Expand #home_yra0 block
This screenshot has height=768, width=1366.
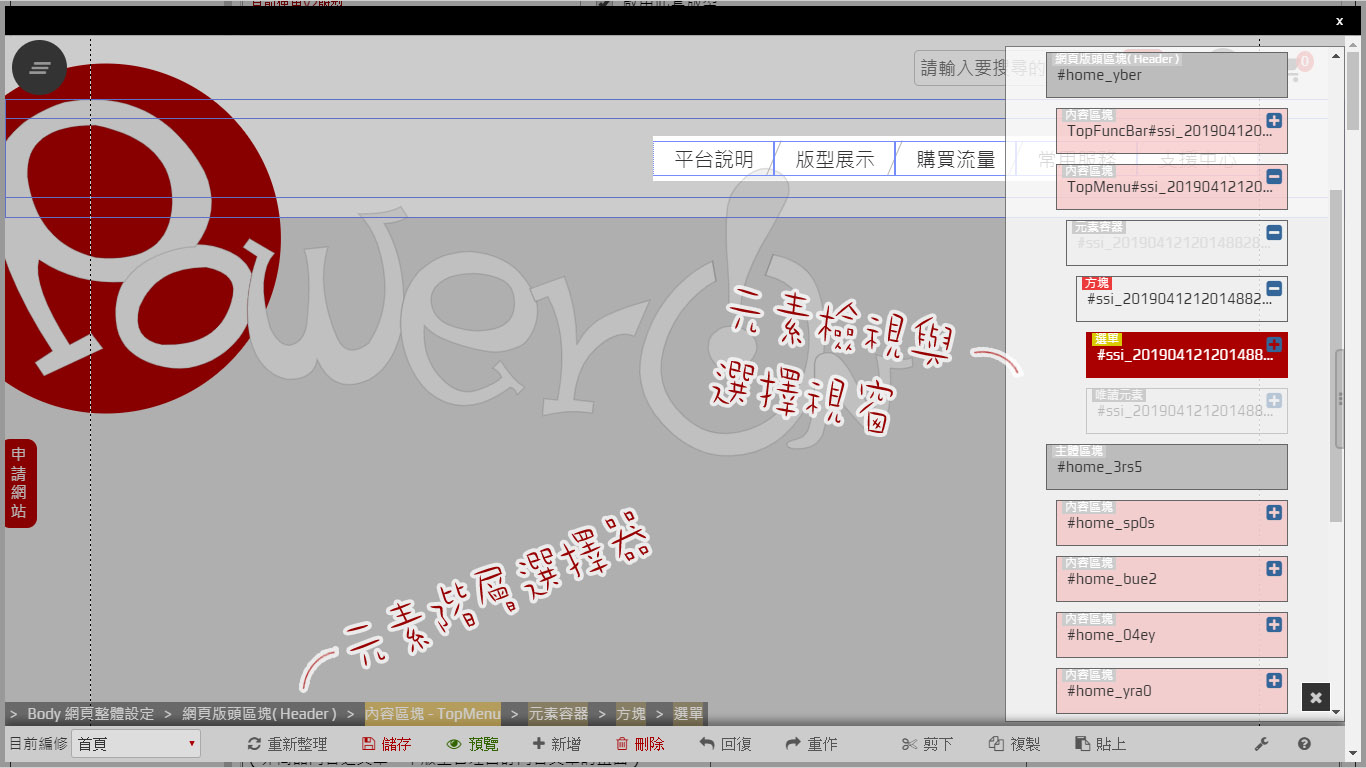click(x=1274, y=680)
